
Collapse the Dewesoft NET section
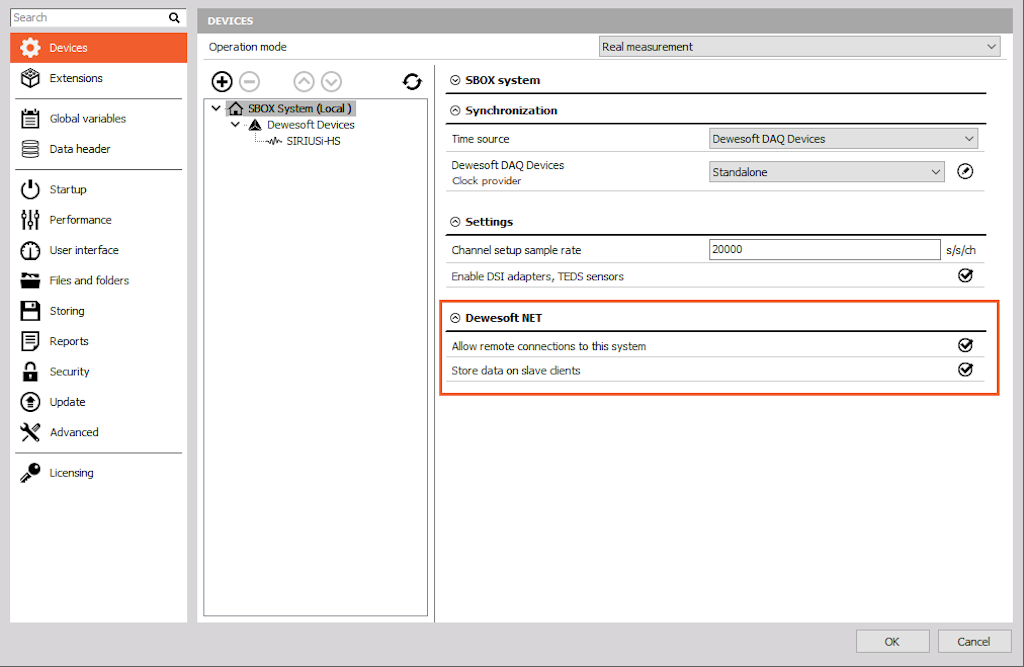click(x=455, y=318)
